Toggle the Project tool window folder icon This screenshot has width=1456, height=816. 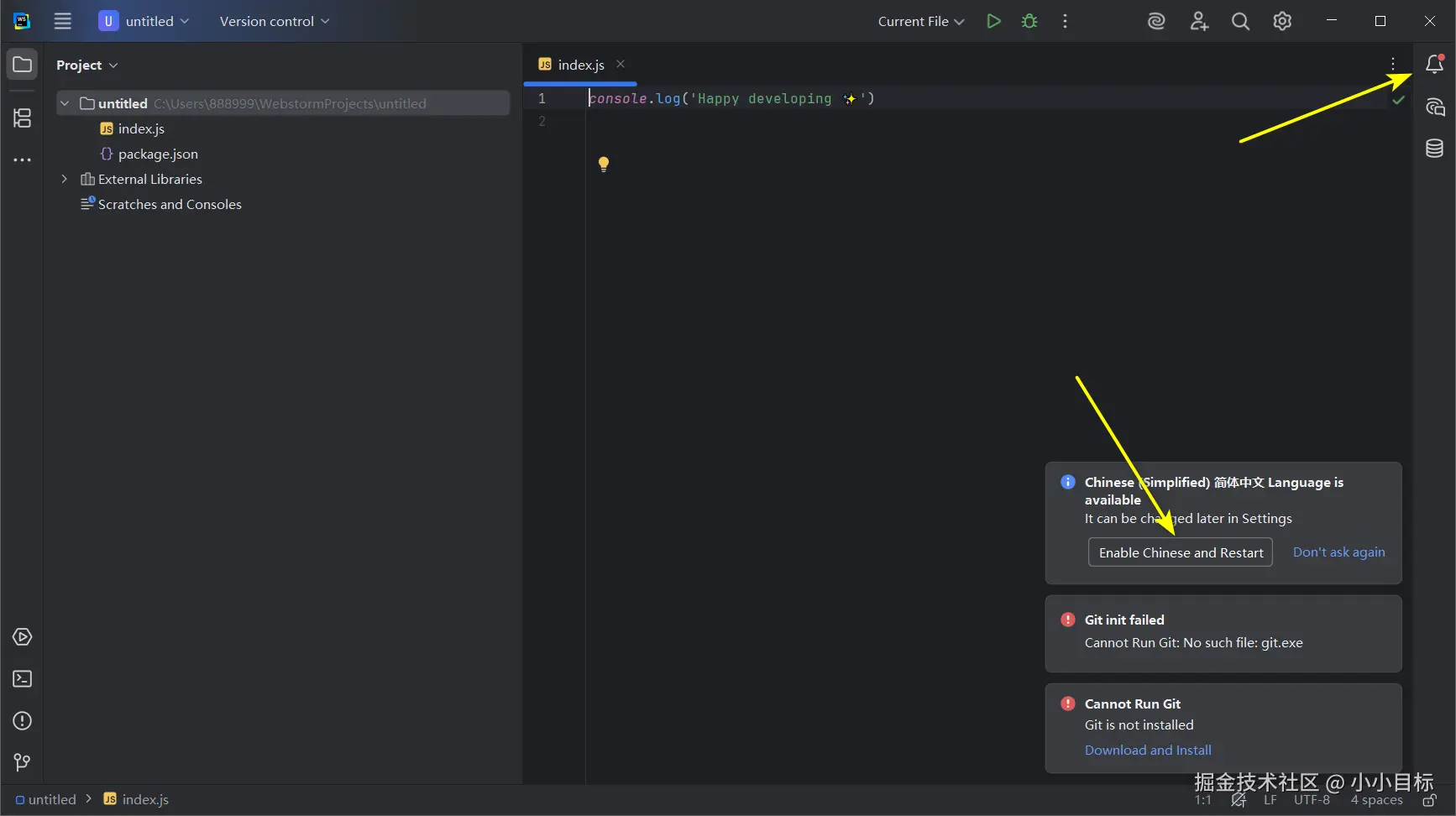23,65
